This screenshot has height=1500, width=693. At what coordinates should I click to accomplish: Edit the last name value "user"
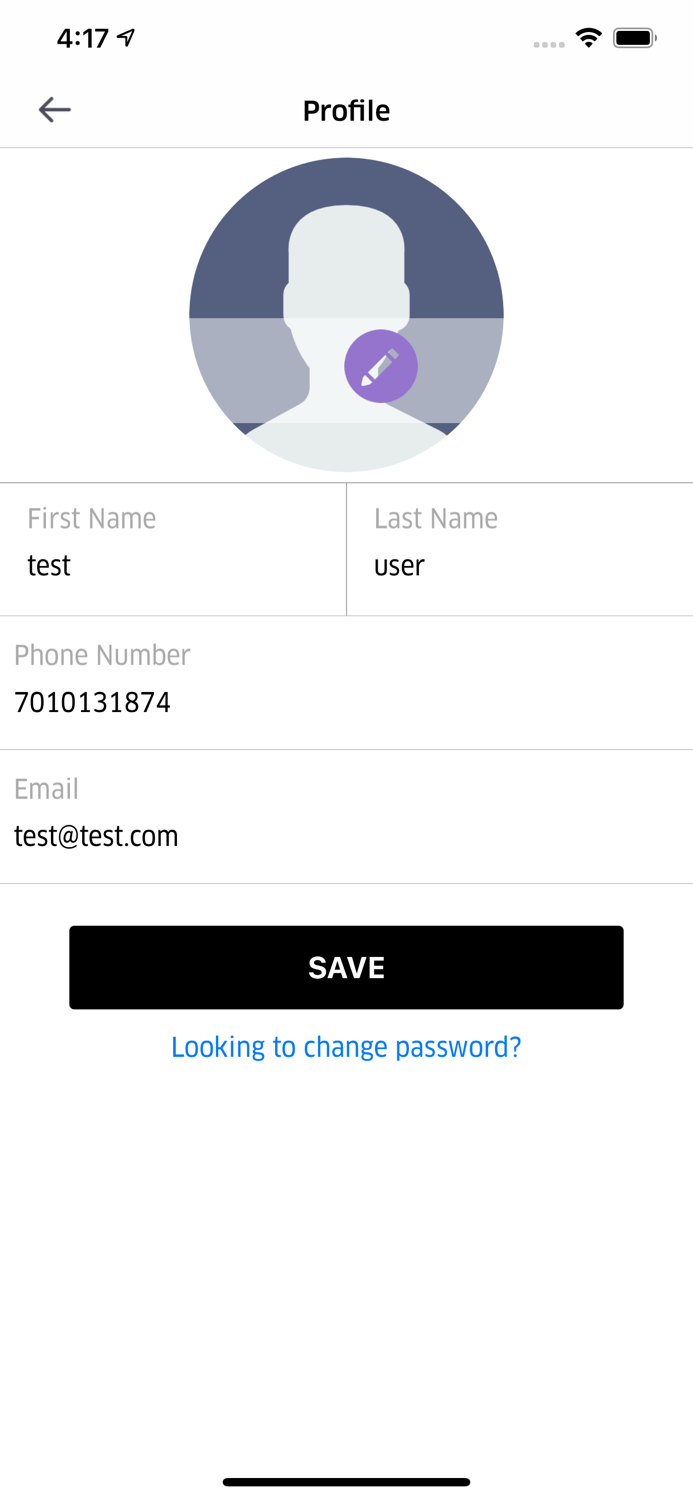point(399,565)
